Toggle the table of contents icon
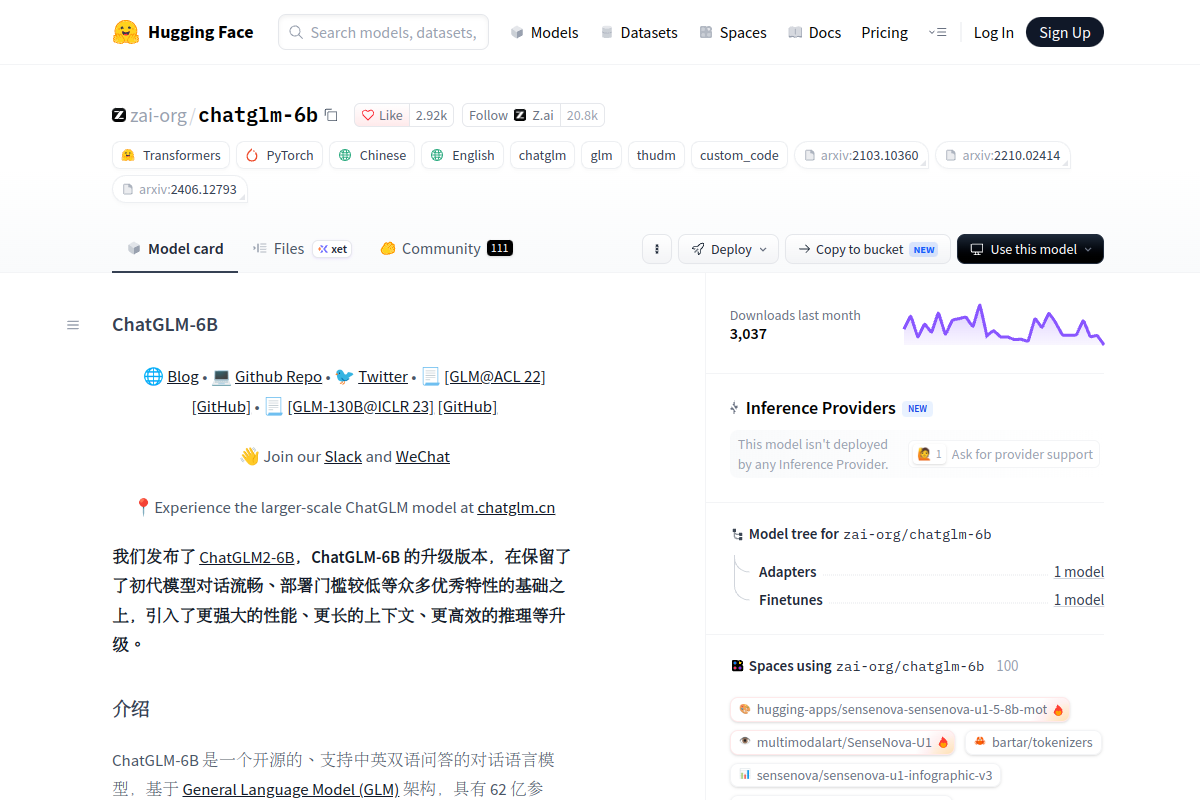The image size is (1200, 800). pyautogui.click(x=73, y=325)
